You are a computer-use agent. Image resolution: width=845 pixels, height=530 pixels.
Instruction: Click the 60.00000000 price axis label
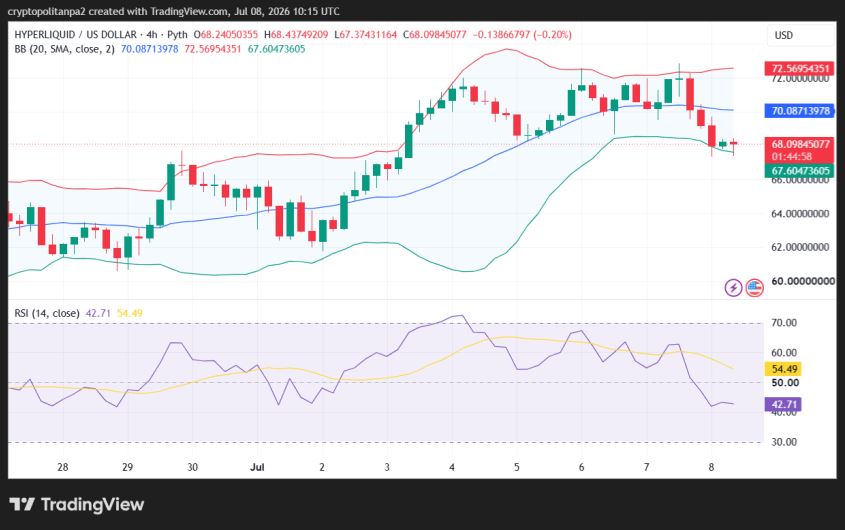[802, 281]
